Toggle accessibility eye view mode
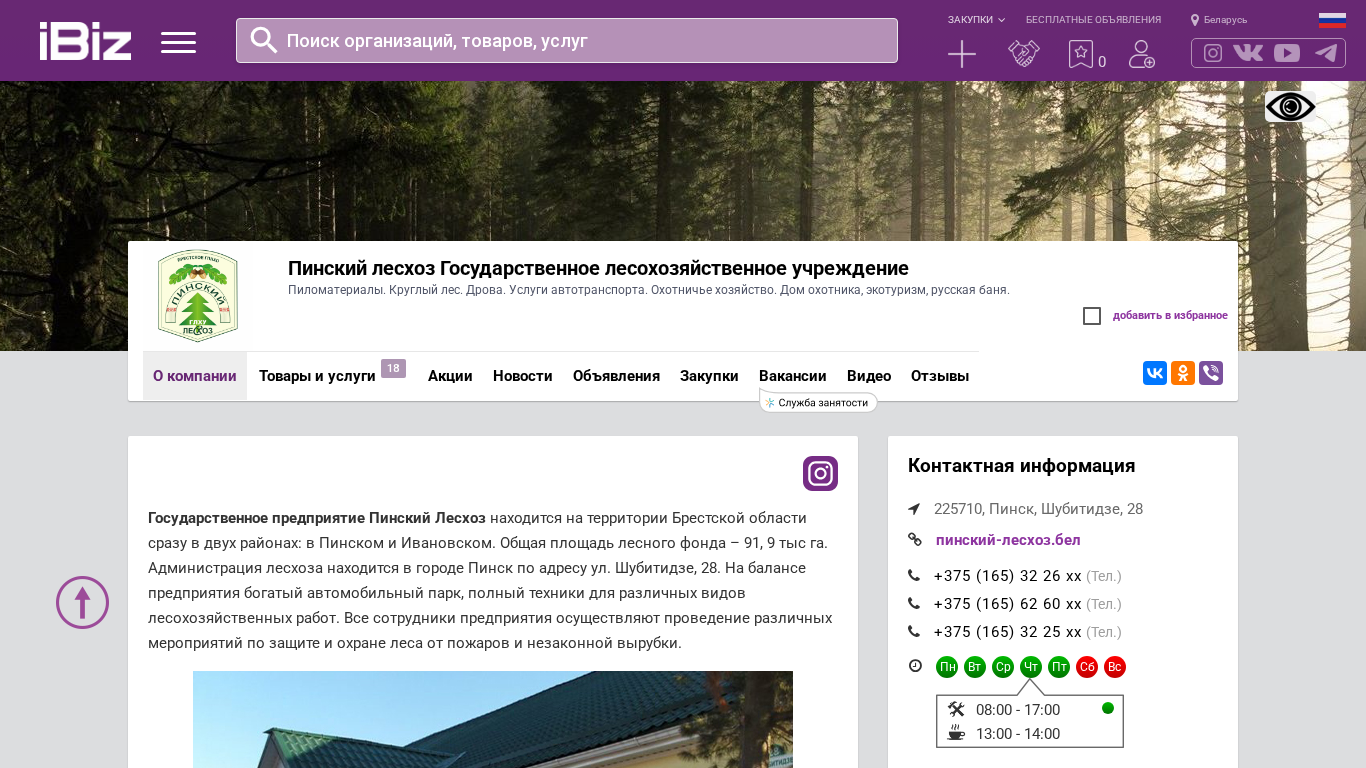 pos(1290,107)
